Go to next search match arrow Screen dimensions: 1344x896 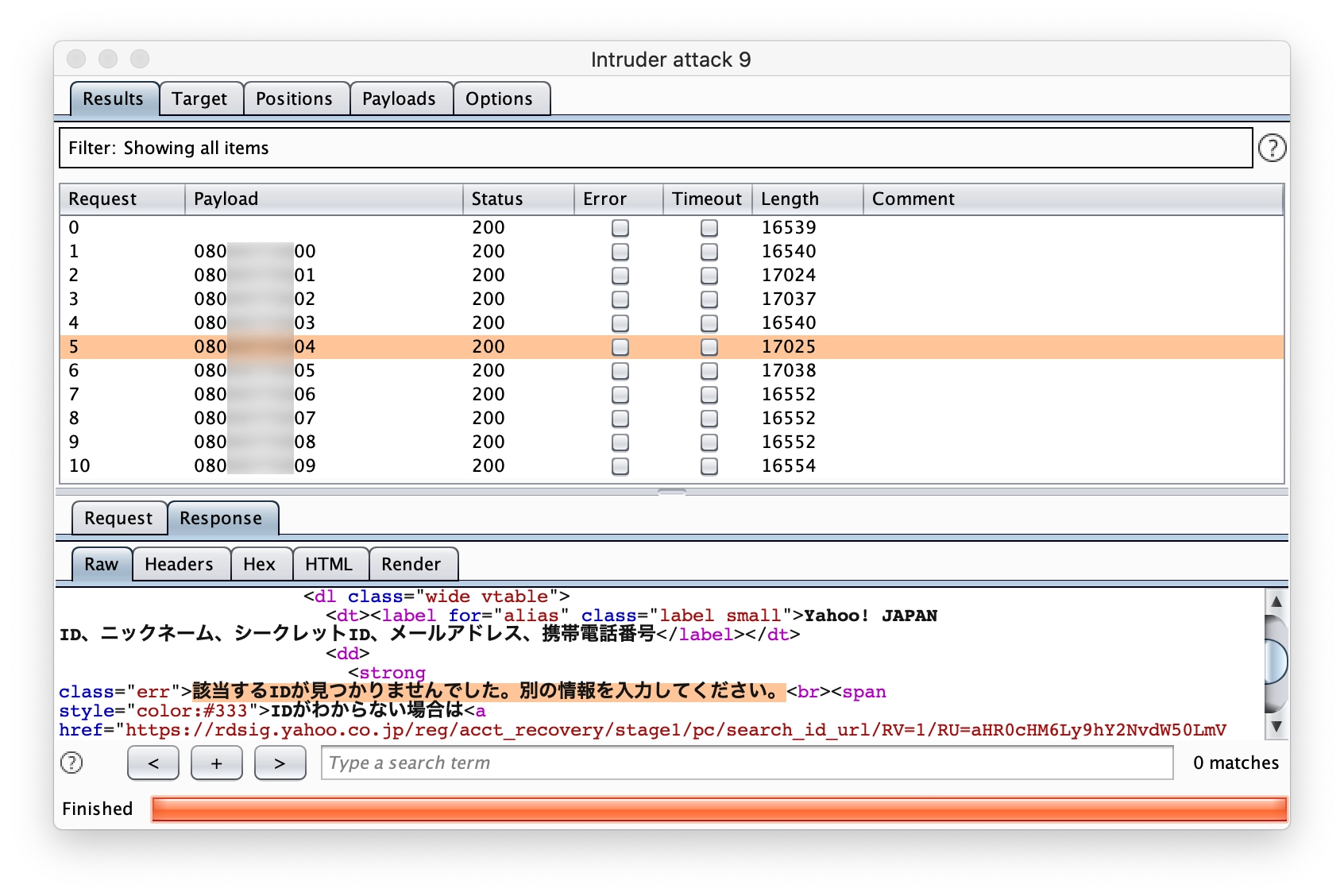pyautogui.click(x=280, y=763)
